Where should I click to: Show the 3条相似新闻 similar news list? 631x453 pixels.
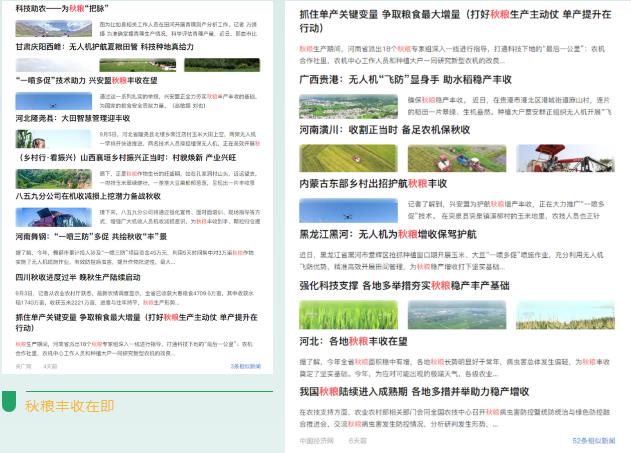[x=245, y=367]
